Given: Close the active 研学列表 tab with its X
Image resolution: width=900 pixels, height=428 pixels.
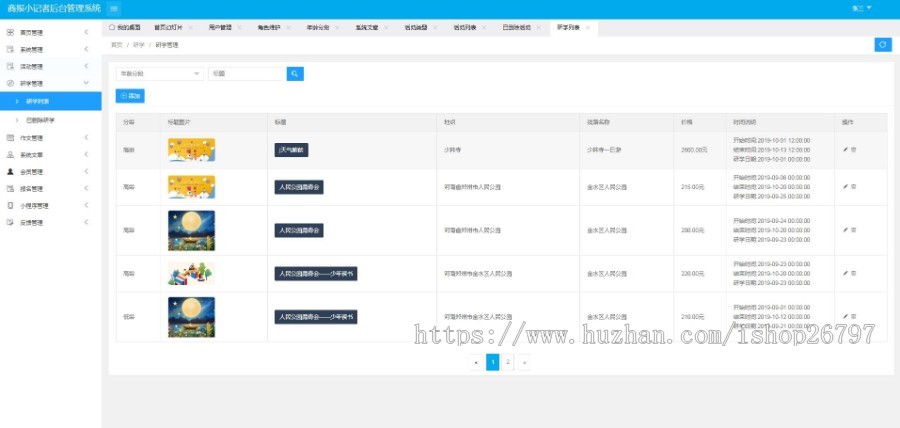Looking at the screenshot, I should 587,28.
